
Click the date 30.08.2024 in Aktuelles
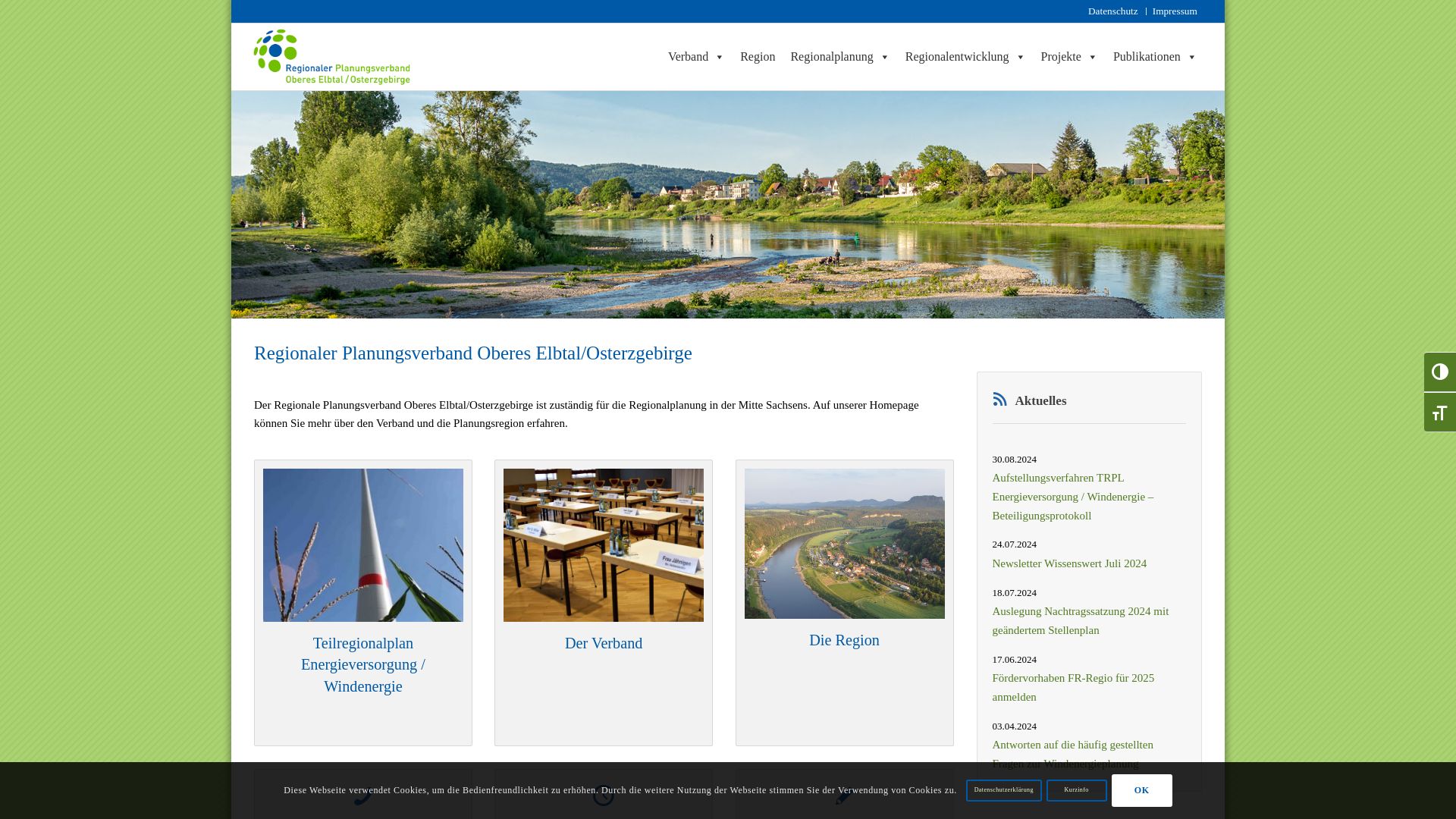1014,460
